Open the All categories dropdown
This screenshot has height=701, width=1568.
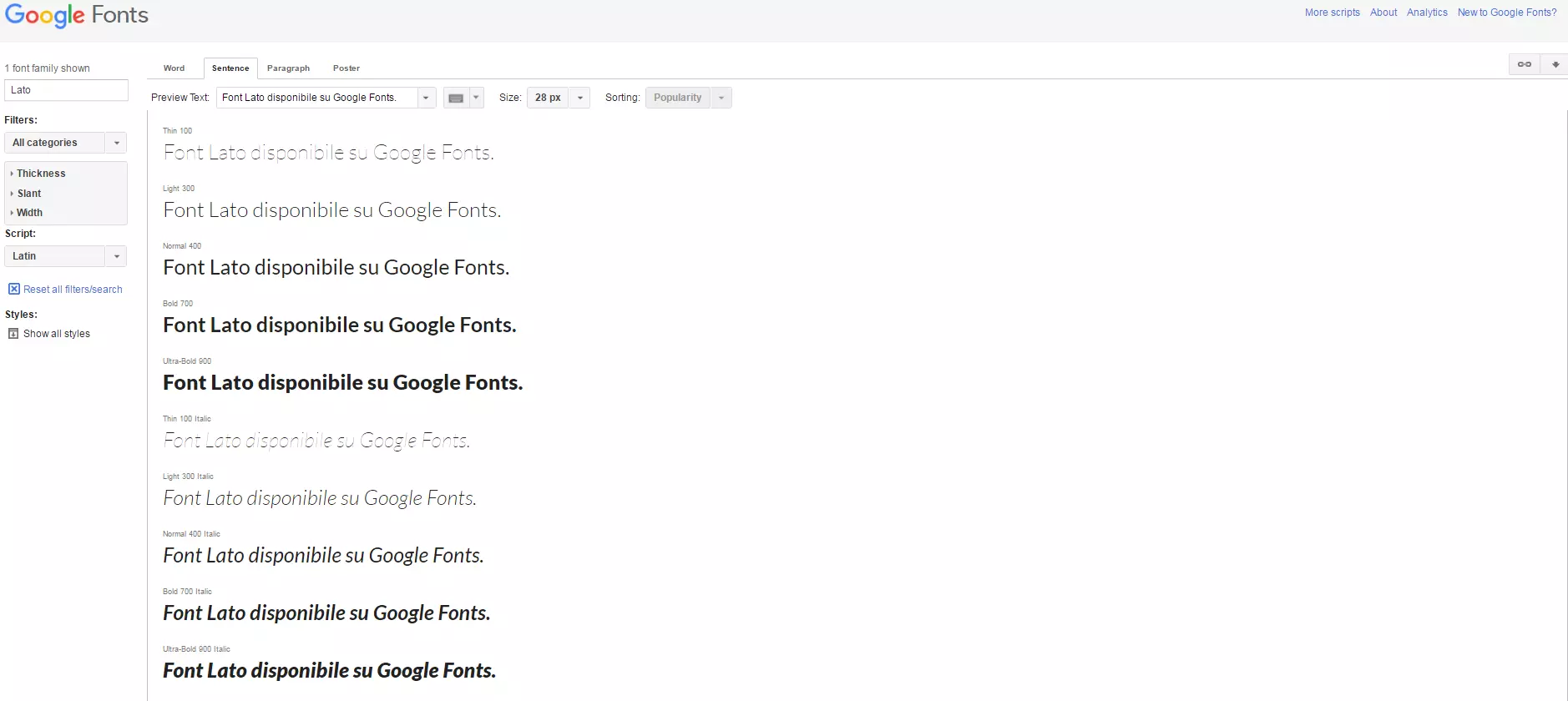(x=66, y=143)
